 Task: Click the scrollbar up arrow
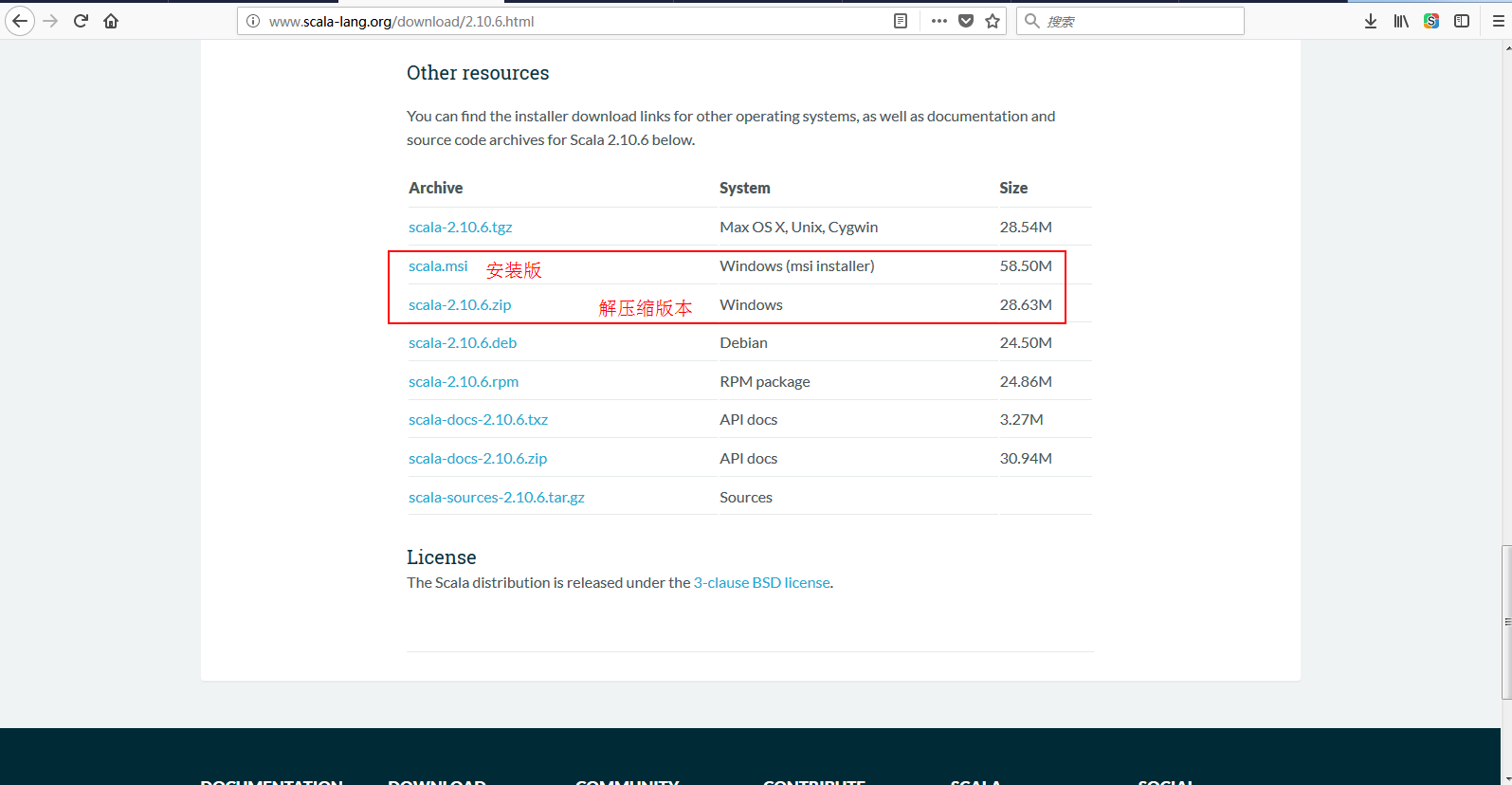[1506, 46]
